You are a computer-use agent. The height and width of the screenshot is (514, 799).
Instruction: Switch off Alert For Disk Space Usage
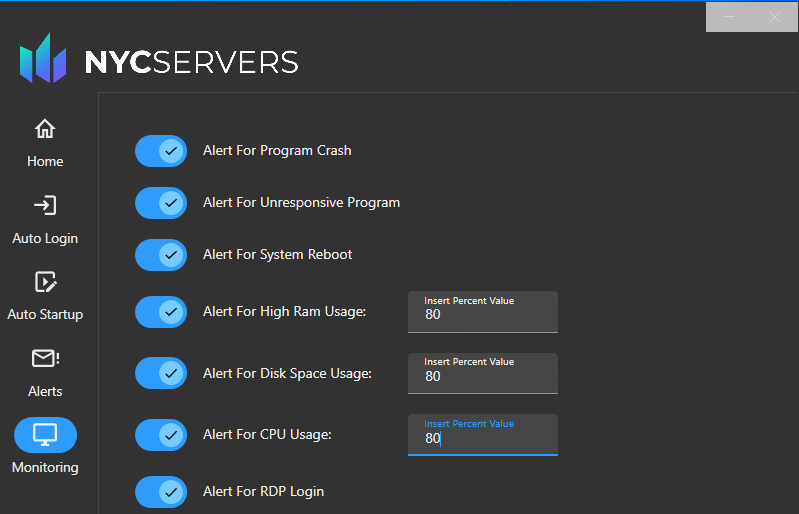(161, 374)
